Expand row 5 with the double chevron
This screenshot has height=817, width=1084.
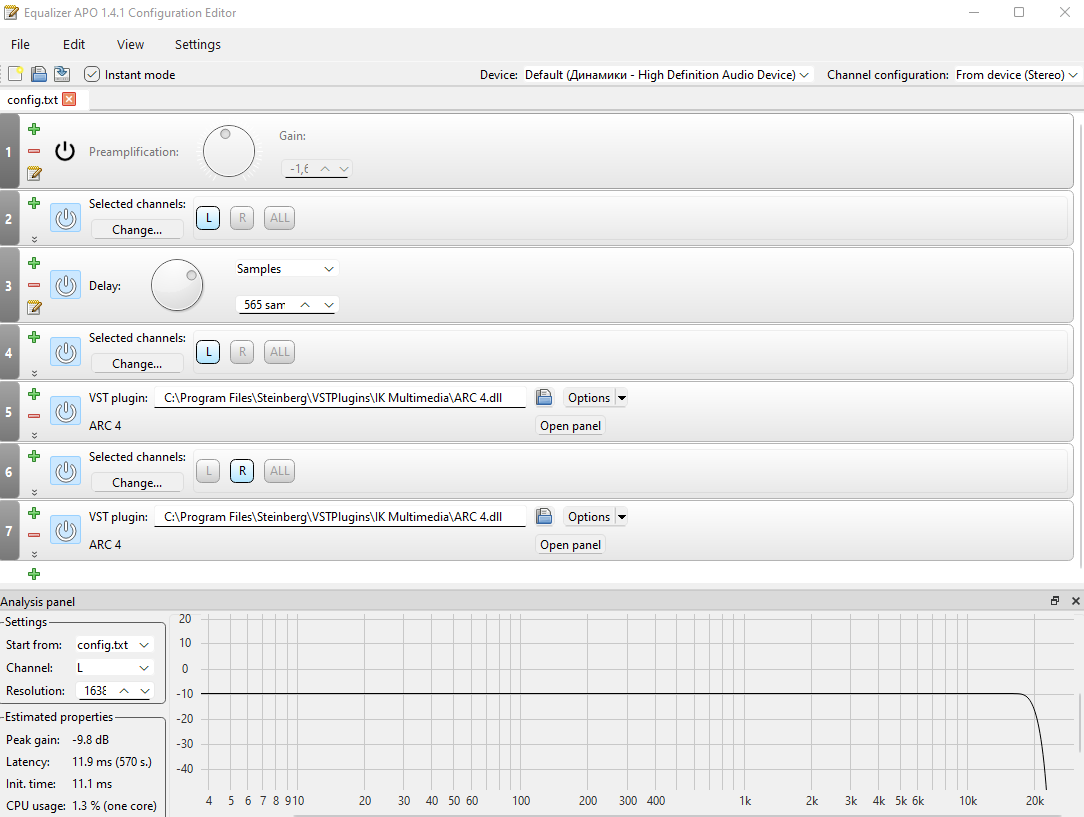34,435
